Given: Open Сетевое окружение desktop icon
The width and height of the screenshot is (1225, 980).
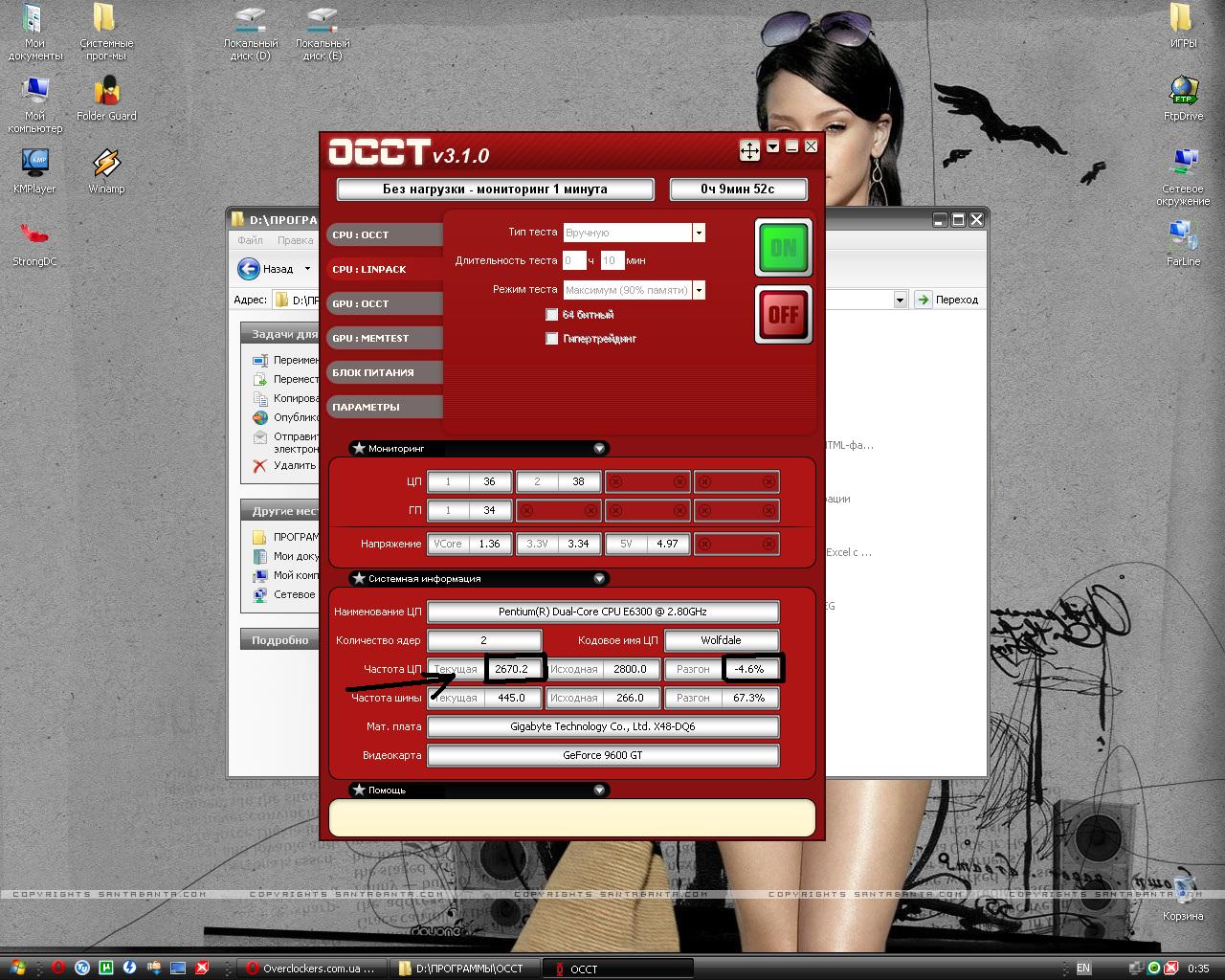Looking at the screenshot, I should [x=1183, y=177].
